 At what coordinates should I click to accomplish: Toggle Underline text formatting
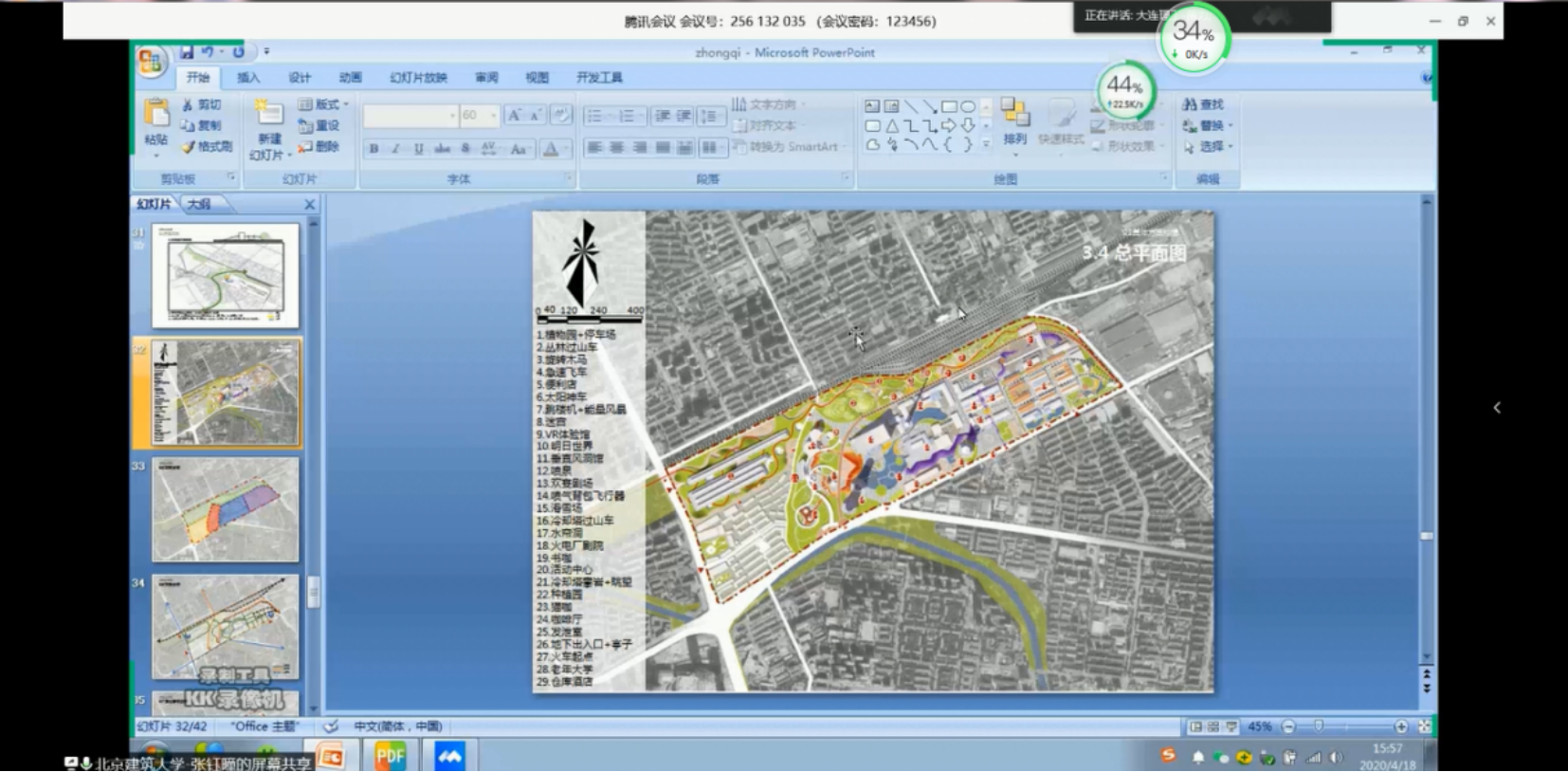(418, 148)
